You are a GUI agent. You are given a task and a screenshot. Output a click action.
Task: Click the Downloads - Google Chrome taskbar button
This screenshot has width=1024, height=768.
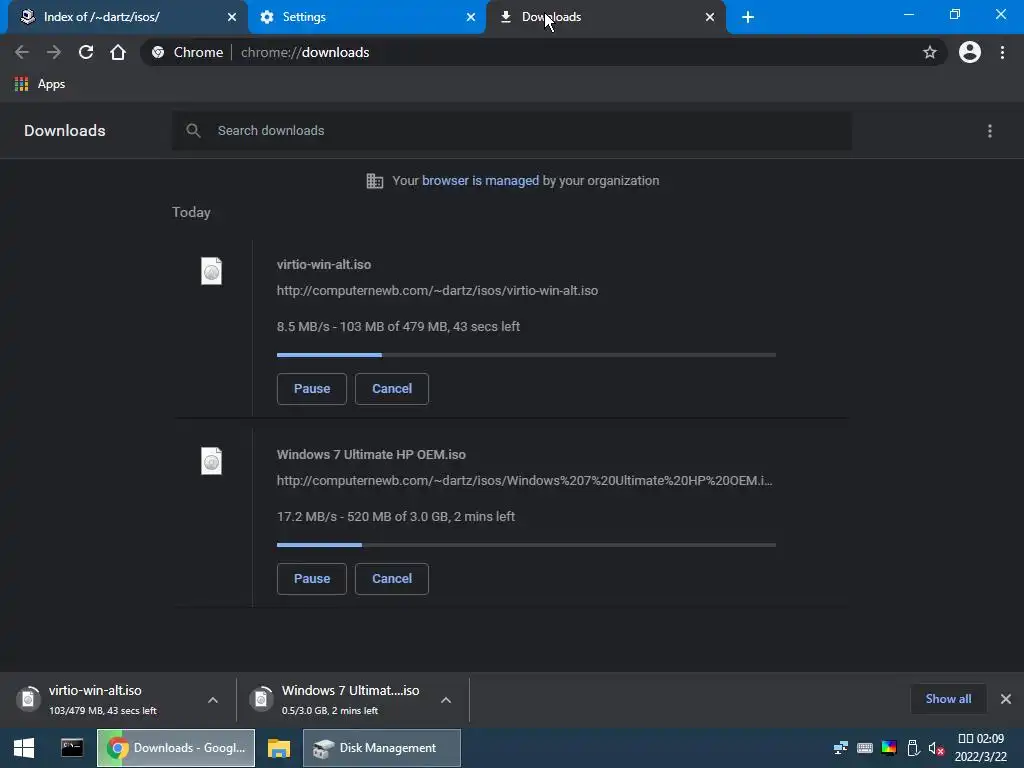click(x=176, y=748)
